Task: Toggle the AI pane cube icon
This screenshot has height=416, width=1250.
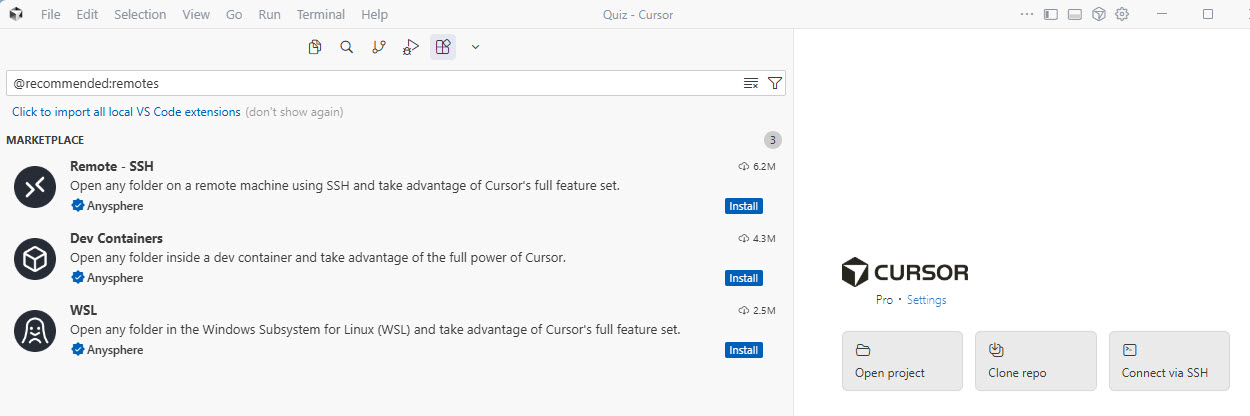Action: pos(1098,15)
